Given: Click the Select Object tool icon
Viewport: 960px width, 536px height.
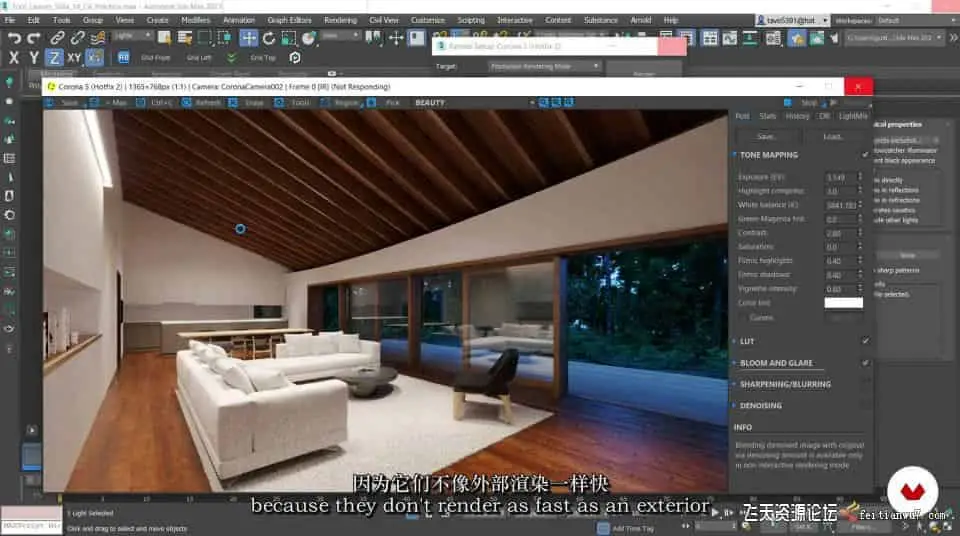Looking at the screenshot, I should point(164,38).
